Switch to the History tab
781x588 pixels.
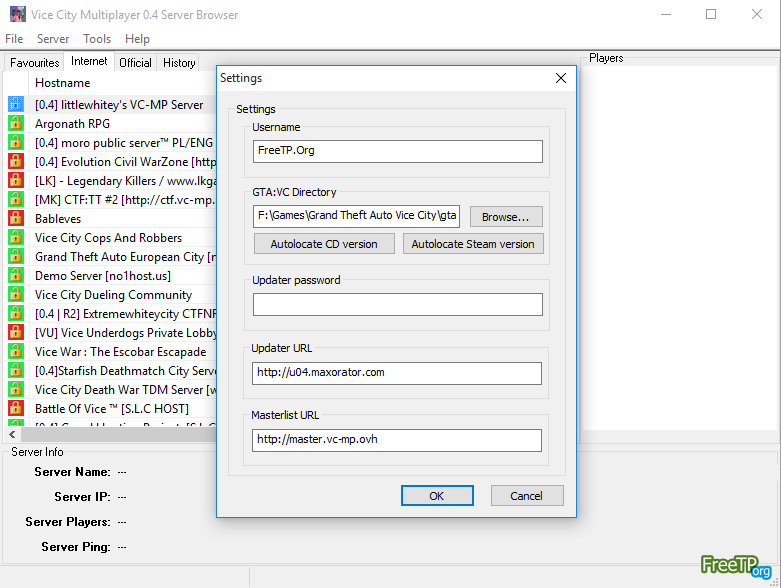coord(179,63)
